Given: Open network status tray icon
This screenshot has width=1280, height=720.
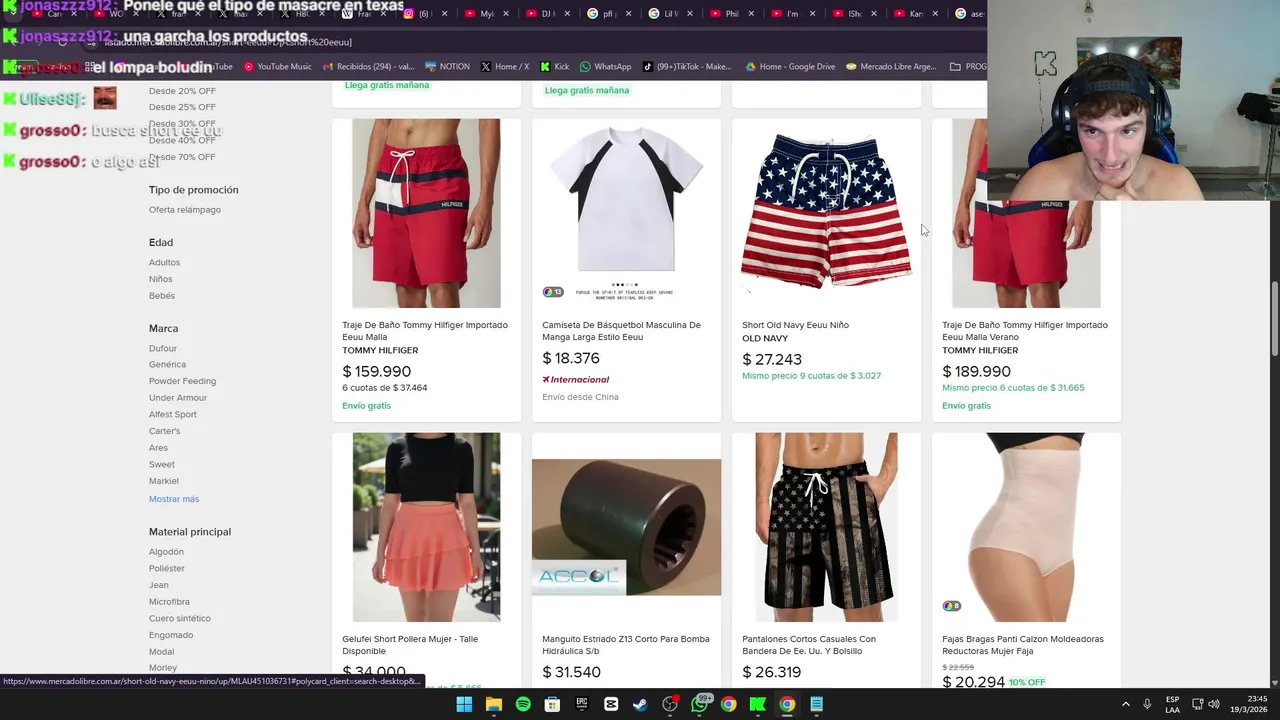Looking at the screenshot, I should [x=1197, y=704].
